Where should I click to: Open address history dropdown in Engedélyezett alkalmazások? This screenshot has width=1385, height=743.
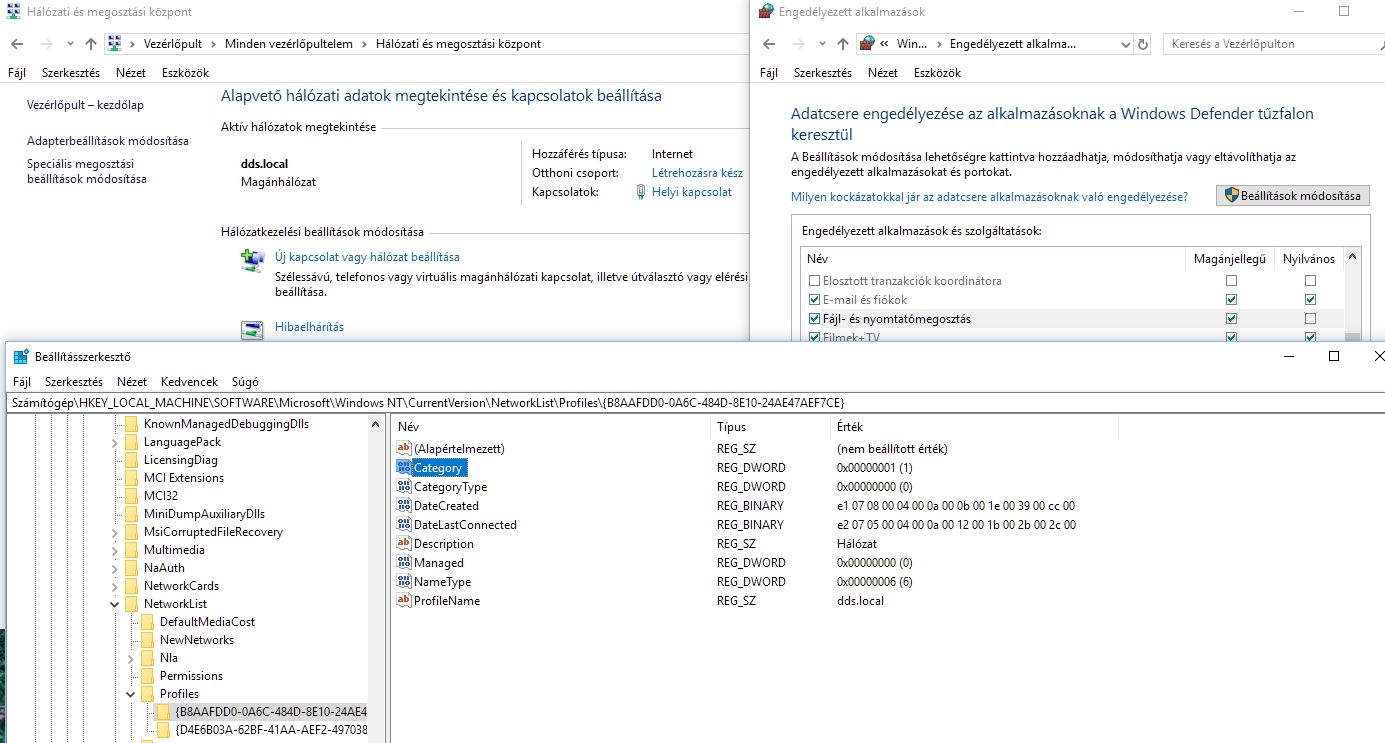click(x=1123, y=44)
